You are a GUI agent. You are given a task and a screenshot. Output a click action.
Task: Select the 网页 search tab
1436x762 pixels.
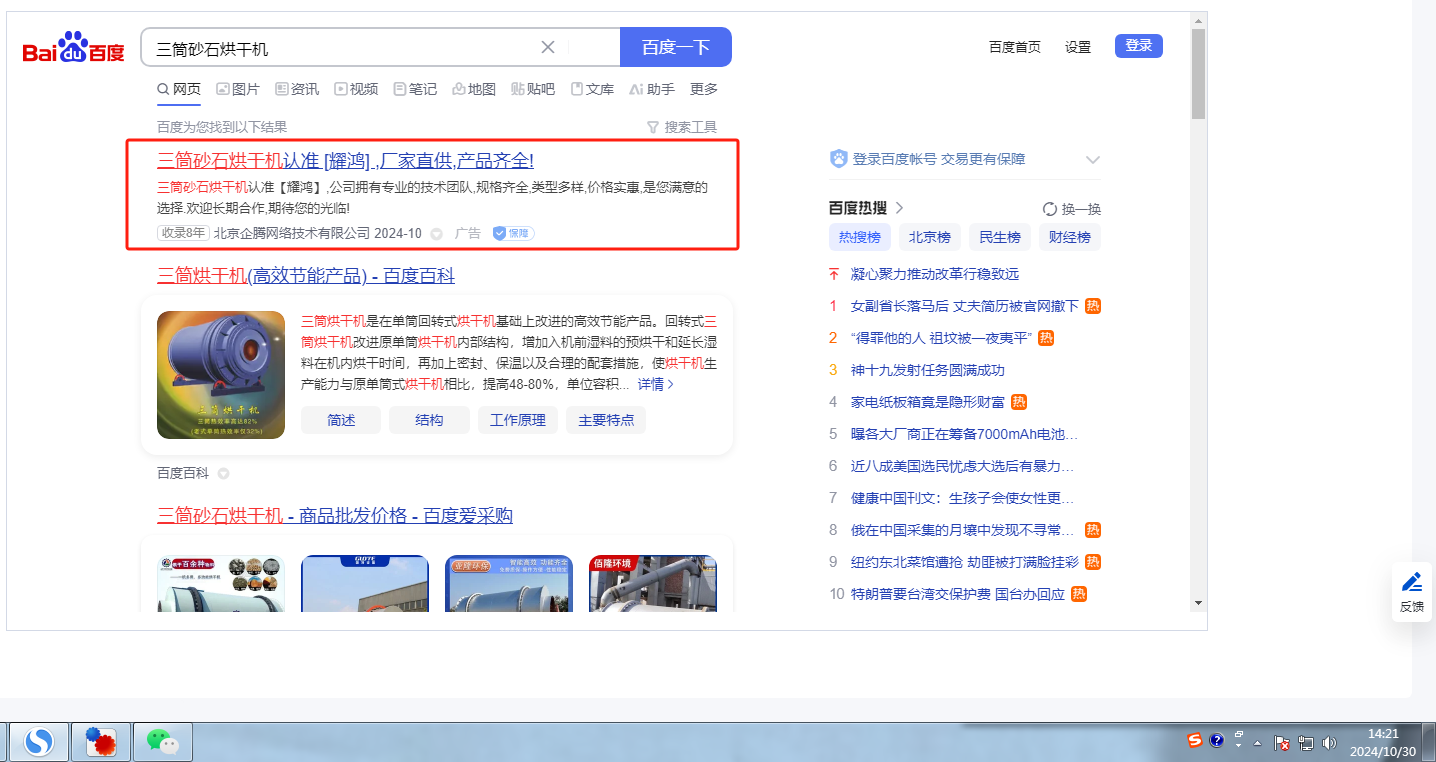pos(179,89)
